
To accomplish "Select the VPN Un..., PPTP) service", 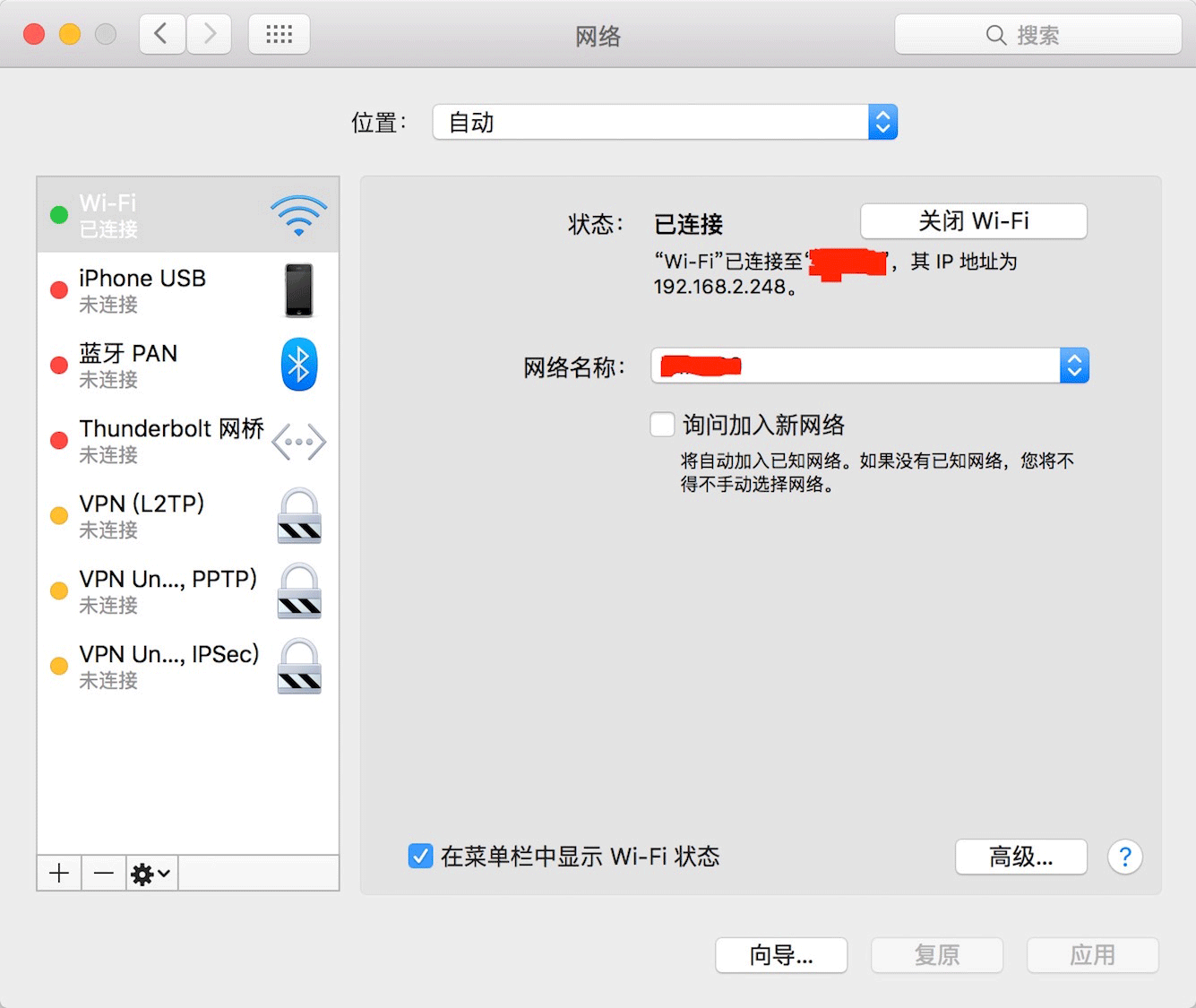I will pyautogui.click(x=188, y=591).
